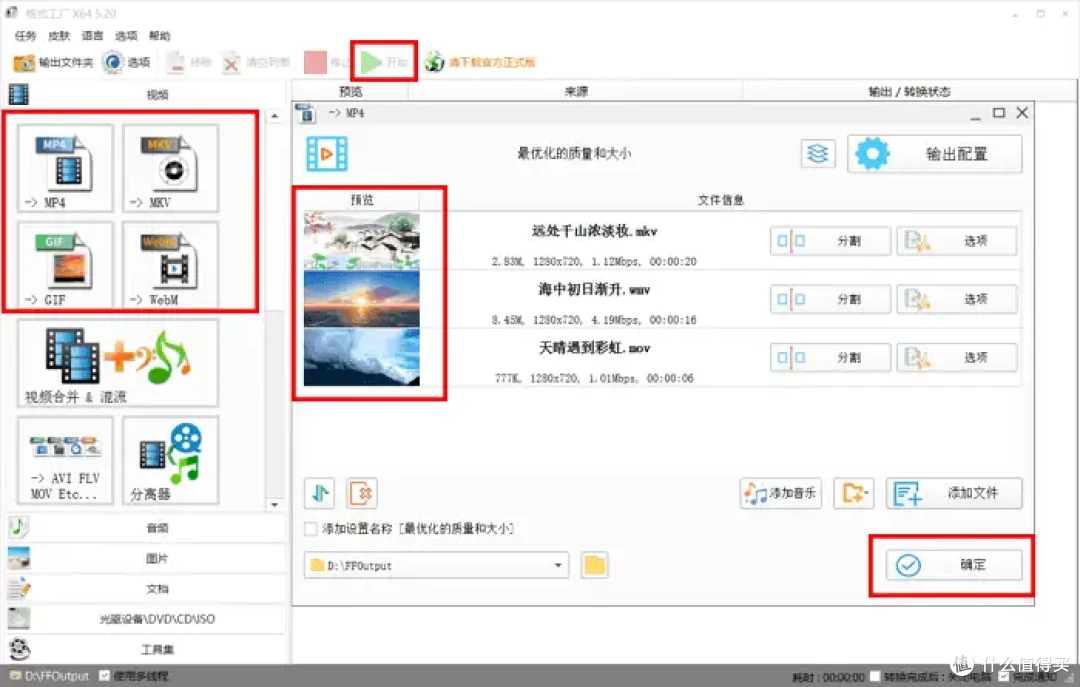Open the 选项 menu in menu bar

point(126,36)
